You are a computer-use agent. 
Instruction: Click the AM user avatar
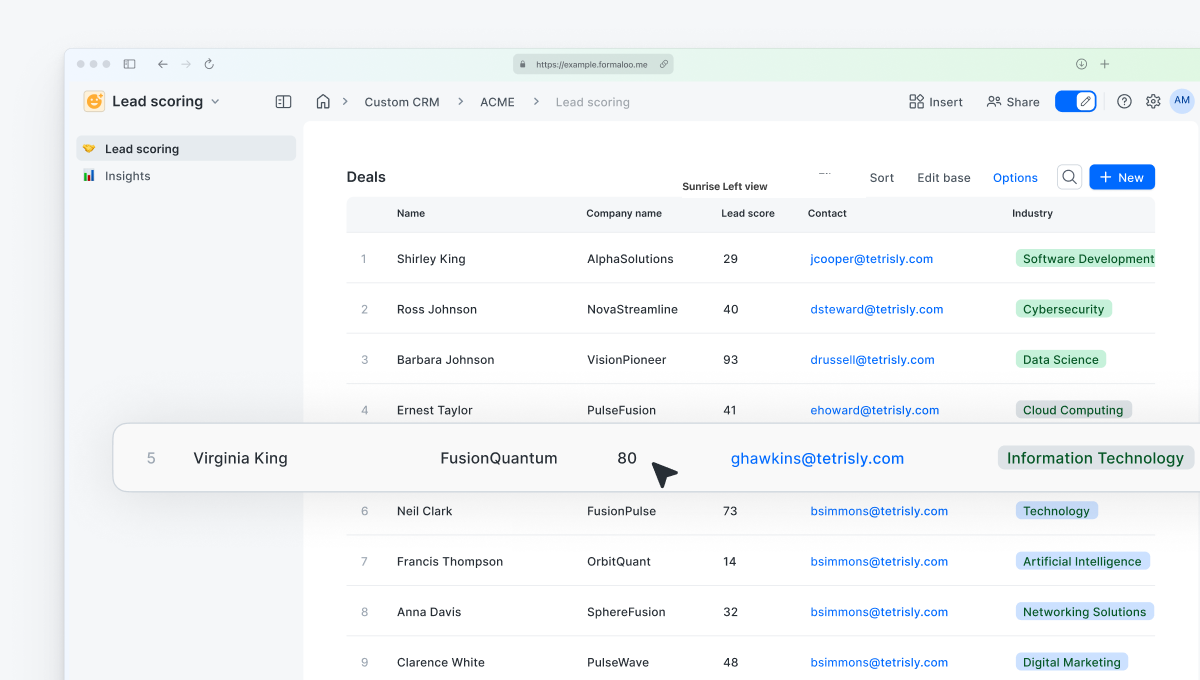pyautogui.click(x=1182, y=101)
